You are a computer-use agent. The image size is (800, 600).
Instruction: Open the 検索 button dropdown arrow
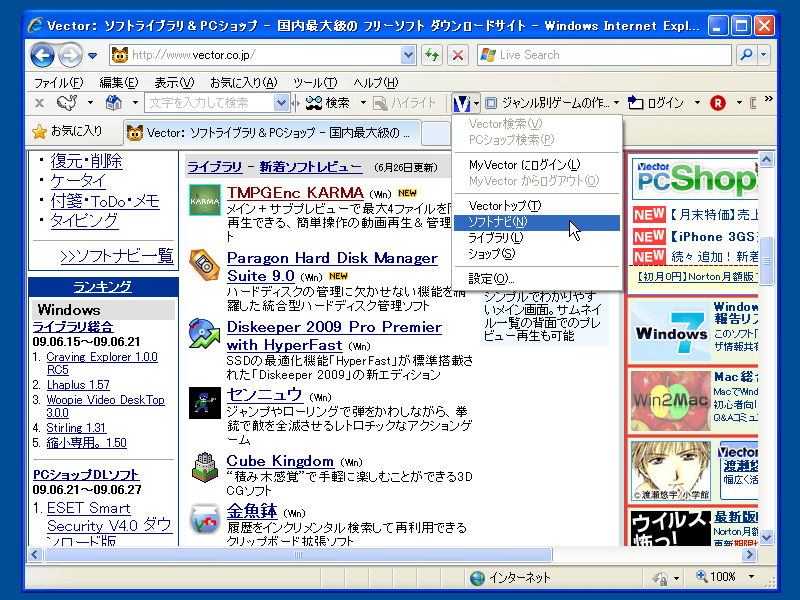point(363,103)
